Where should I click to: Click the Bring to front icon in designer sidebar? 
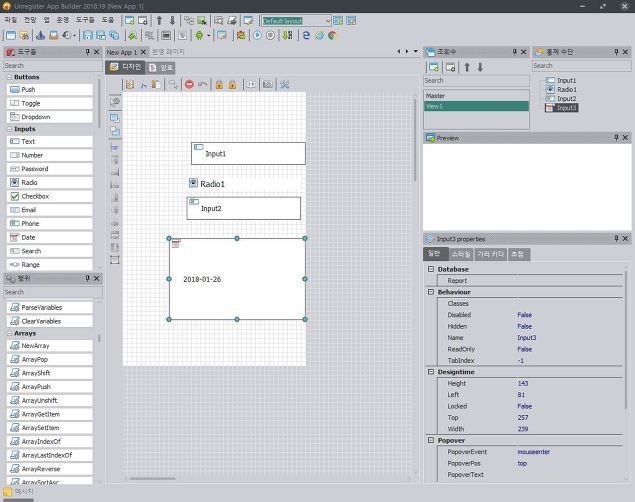[115, 118]
